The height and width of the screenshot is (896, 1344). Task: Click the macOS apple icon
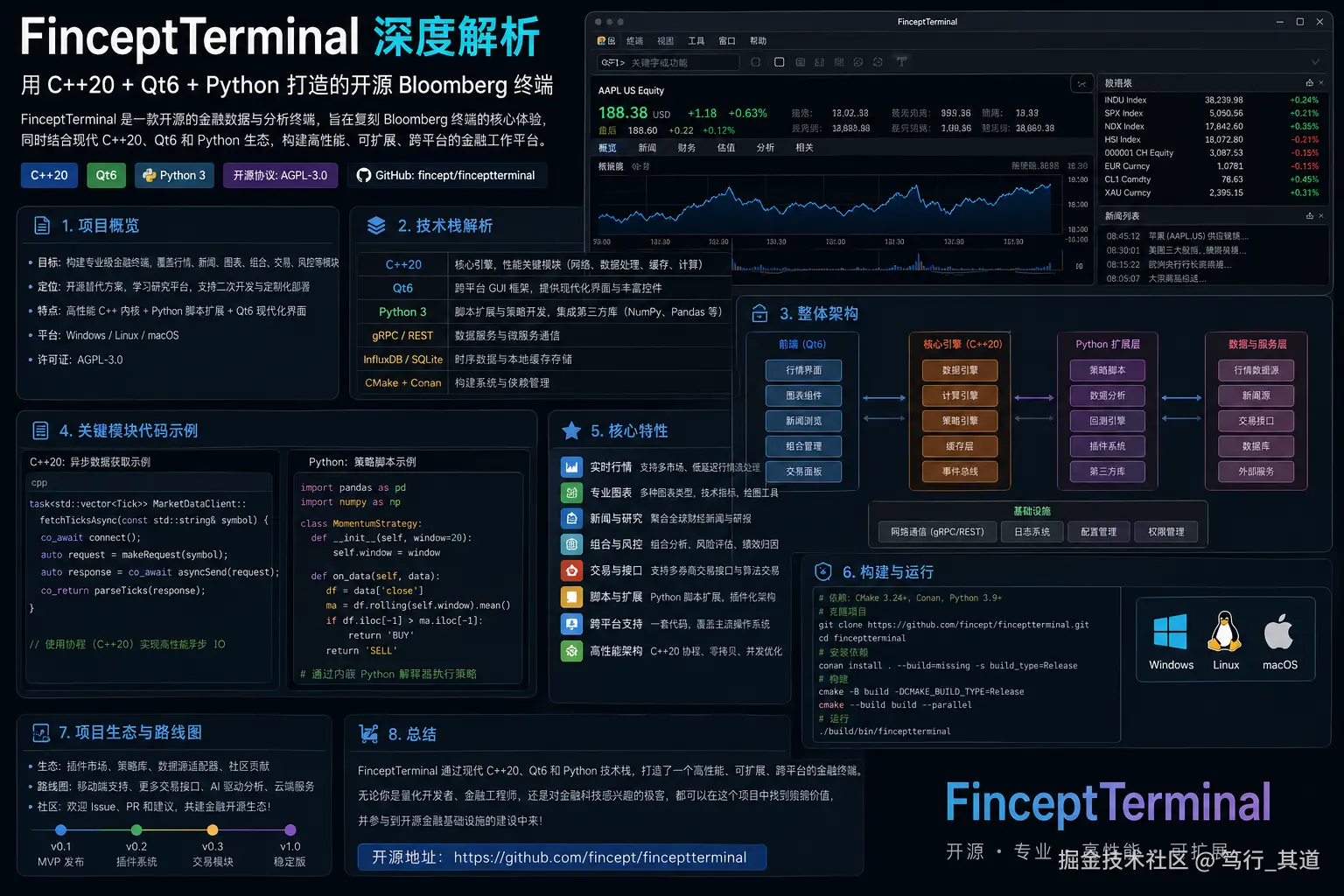[1279, 631]
